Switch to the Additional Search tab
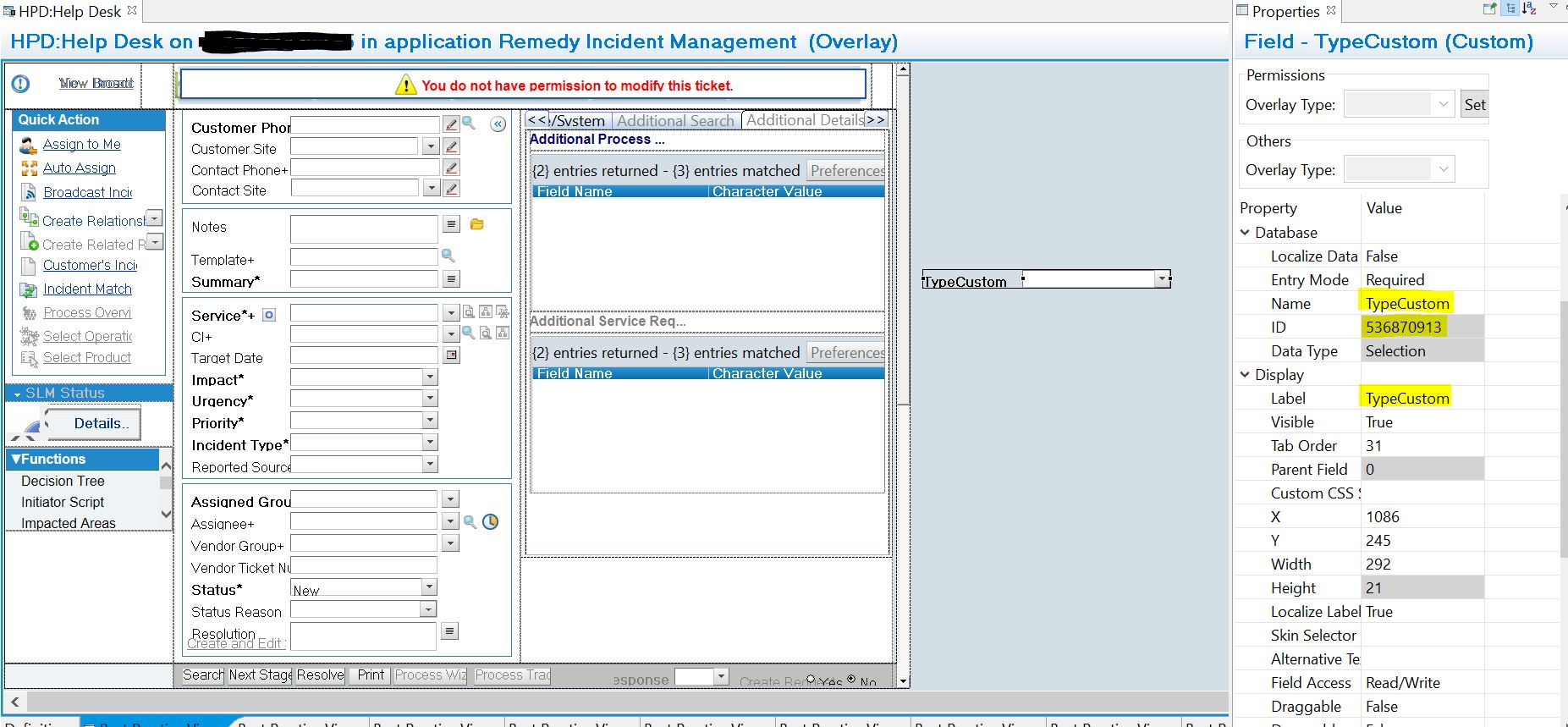This screenshot has width=1568, height=727. 675,121
